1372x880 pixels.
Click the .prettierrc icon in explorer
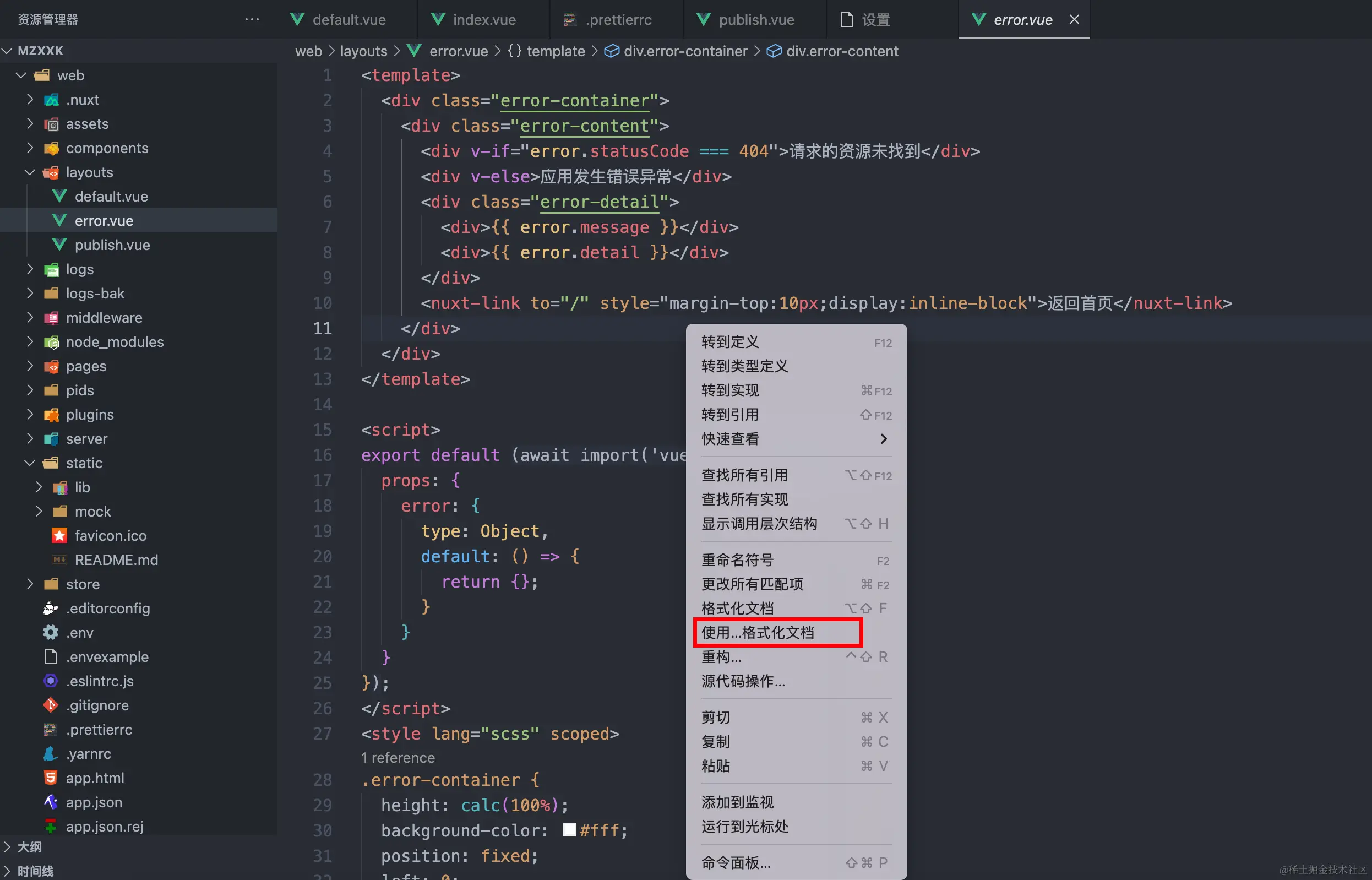50,729
